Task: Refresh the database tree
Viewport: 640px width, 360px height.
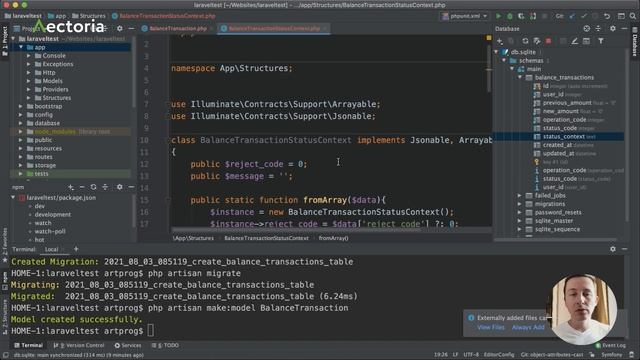Action: [525, 41]
